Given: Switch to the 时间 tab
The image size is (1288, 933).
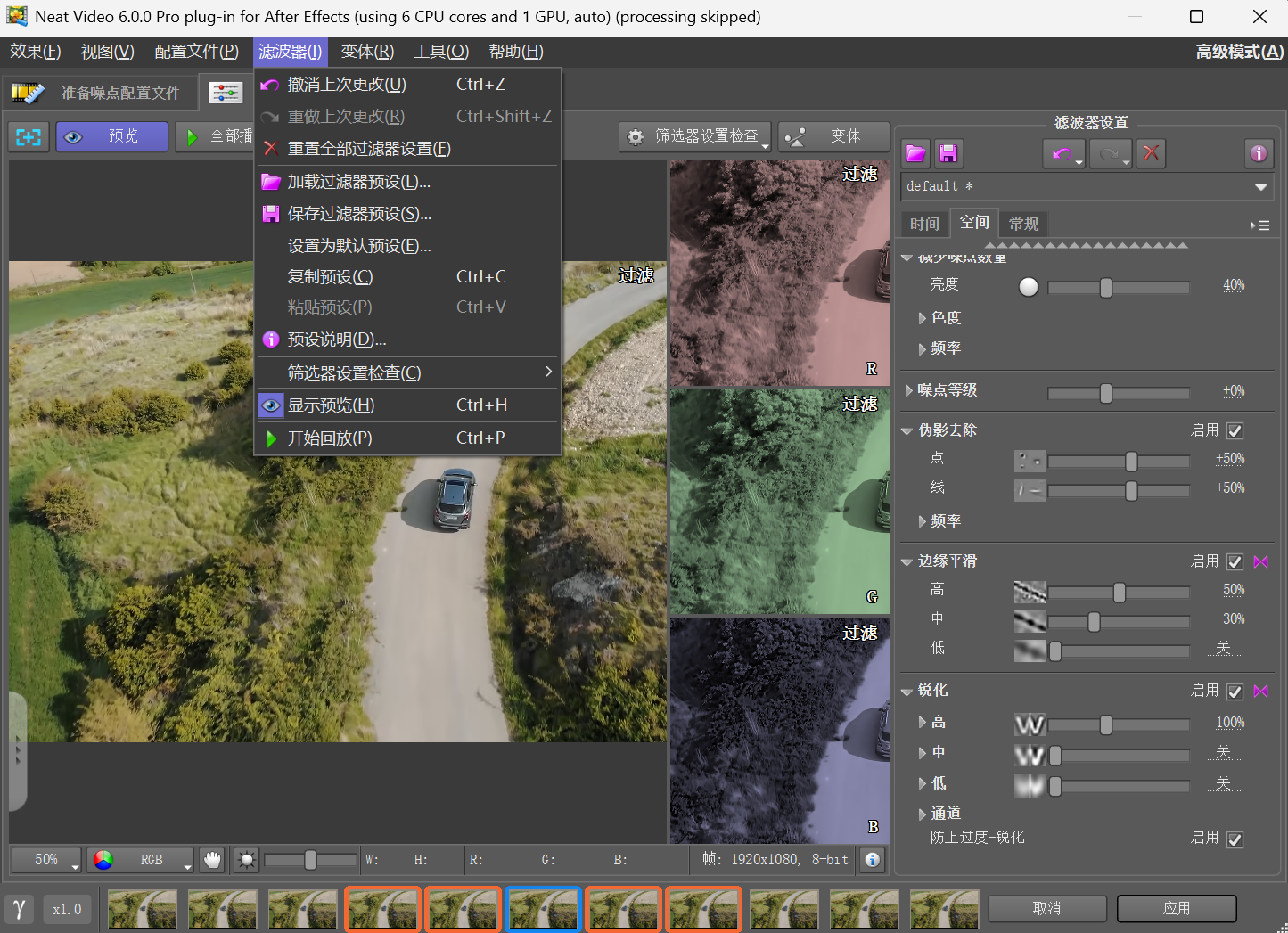Looking at the screenshot, I should click(x=924, y=224).
